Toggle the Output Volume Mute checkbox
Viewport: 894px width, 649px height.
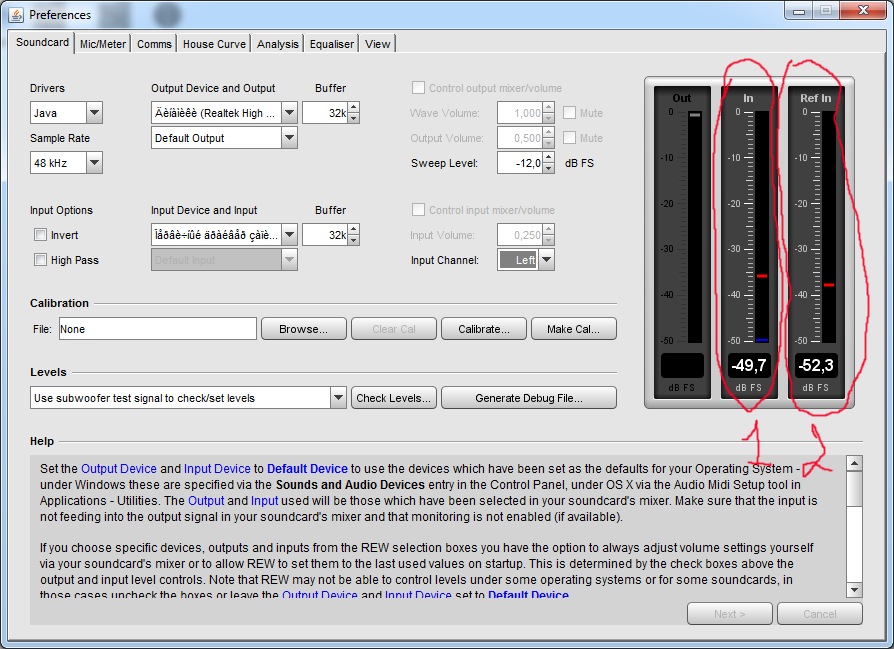tap(570, 137)
